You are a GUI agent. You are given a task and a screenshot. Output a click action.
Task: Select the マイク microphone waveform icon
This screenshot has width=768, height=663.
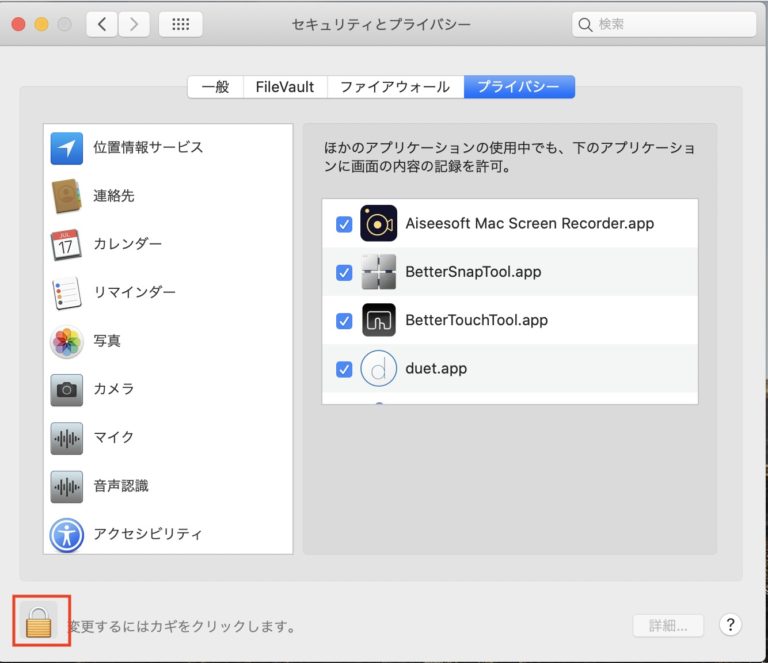pos(67,438)
